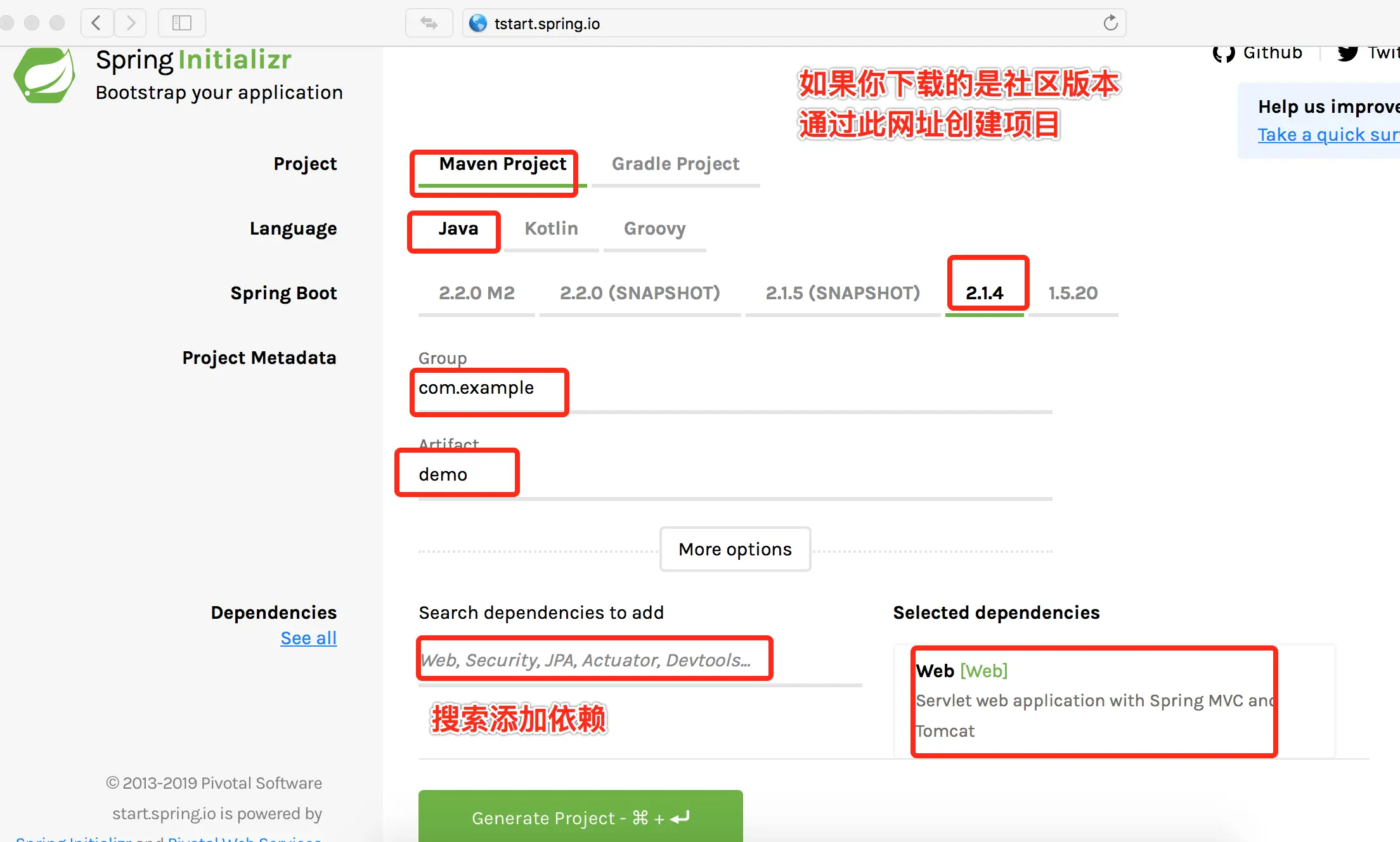Open the See all dependencies link

[308, 638]
